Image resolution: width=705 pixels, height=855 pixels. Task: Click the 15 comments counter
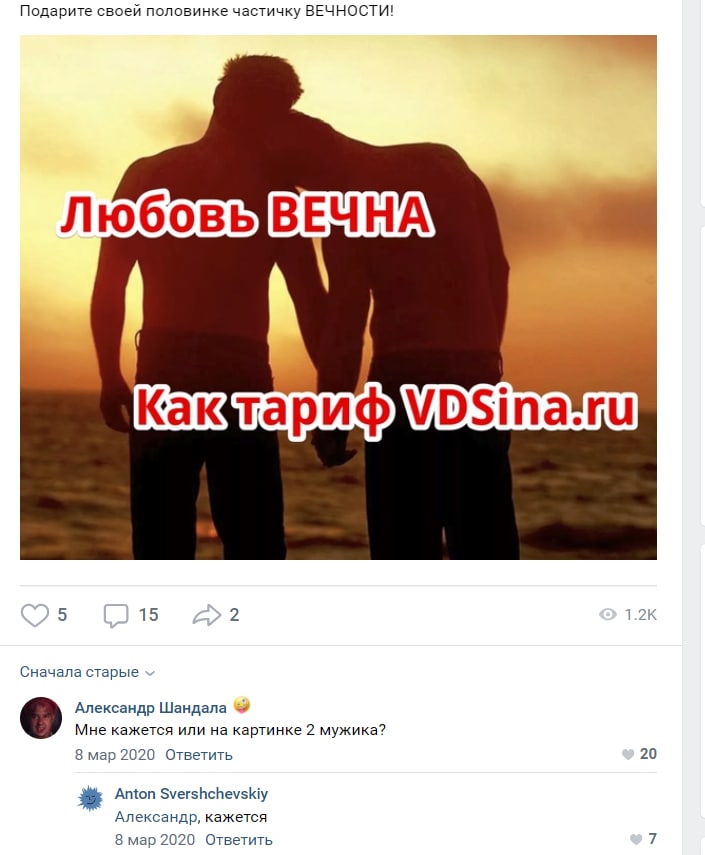coord(148,615)
